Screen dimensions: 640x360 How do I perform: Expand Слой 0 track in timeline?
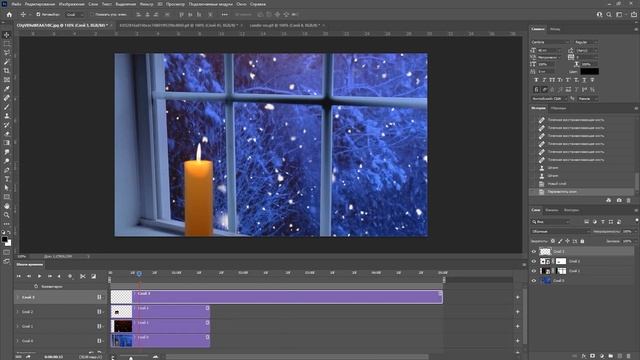[x=18, y=341]
